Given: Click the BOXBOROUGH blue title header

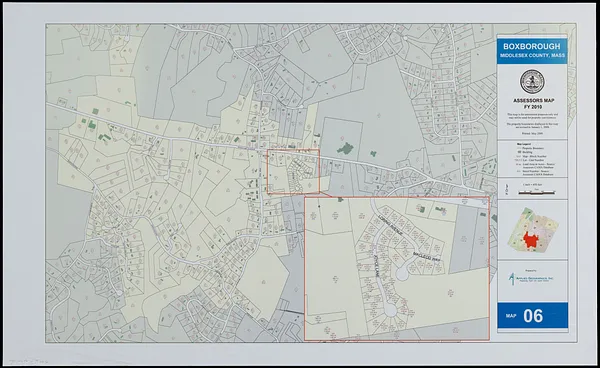Looking at the screenshot, I should 532,46.
